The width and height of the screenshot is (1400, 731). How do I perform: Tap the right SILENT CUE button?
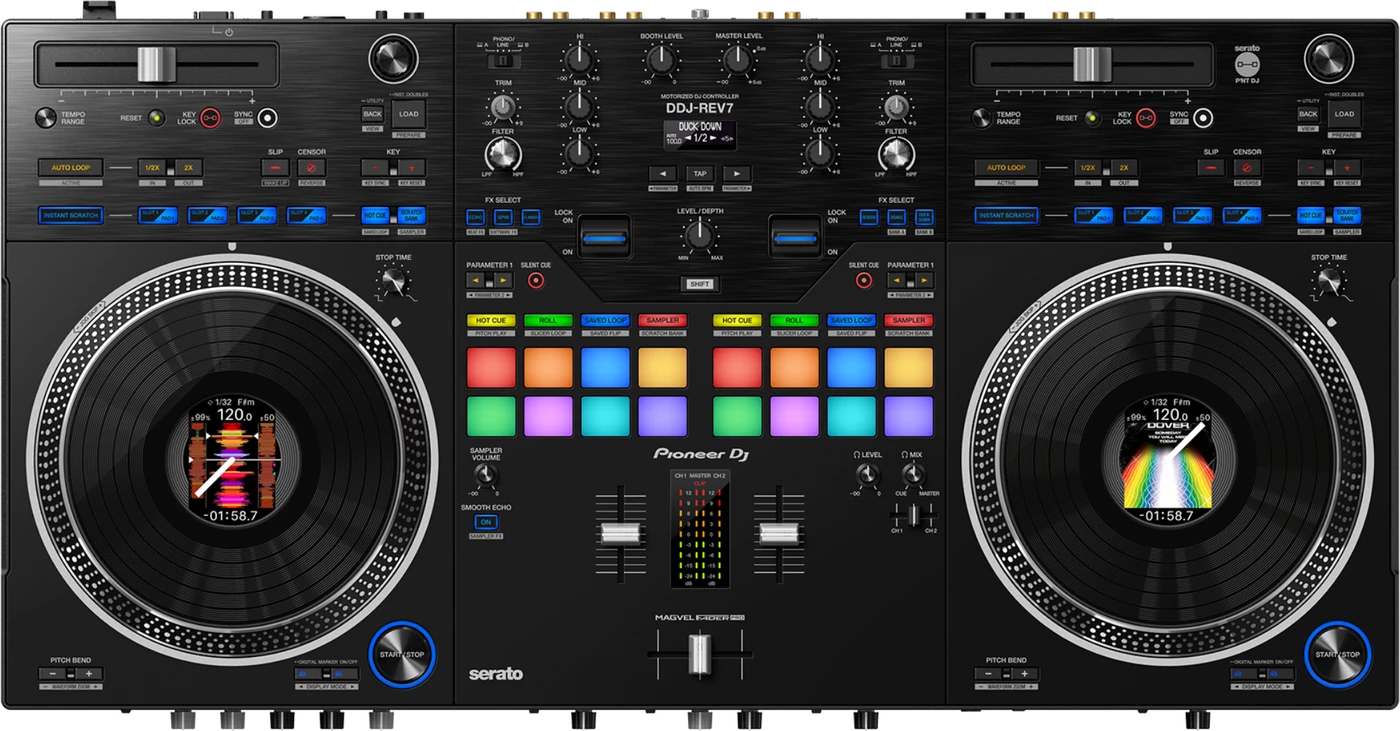point(864,281)
